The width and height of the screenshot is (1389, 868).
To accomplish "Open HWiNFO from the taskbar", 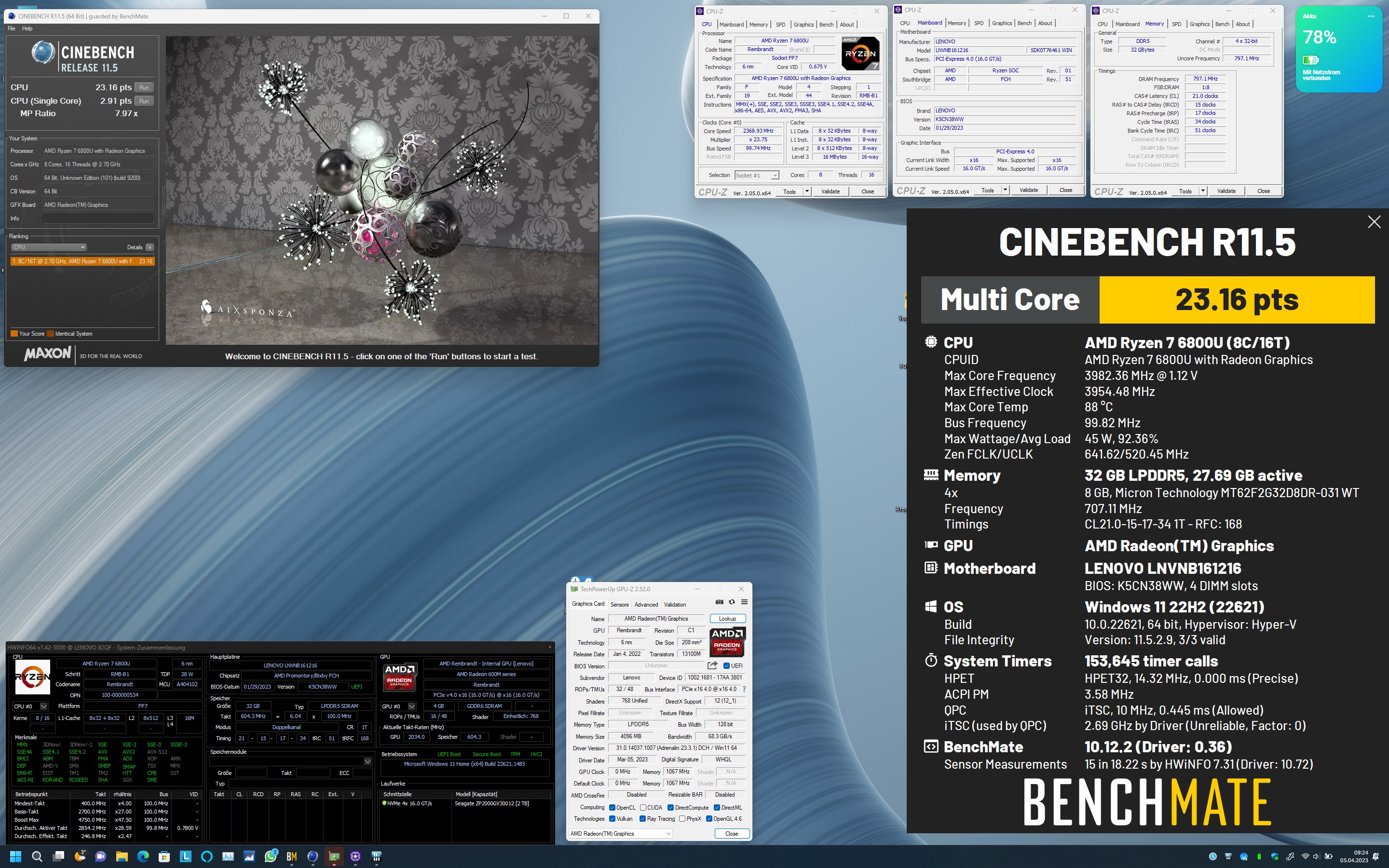I will click(x=377, y=856).
